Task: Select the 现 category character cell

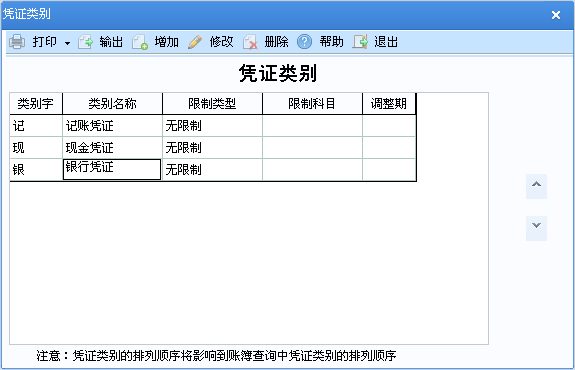Action: (36, 148)
